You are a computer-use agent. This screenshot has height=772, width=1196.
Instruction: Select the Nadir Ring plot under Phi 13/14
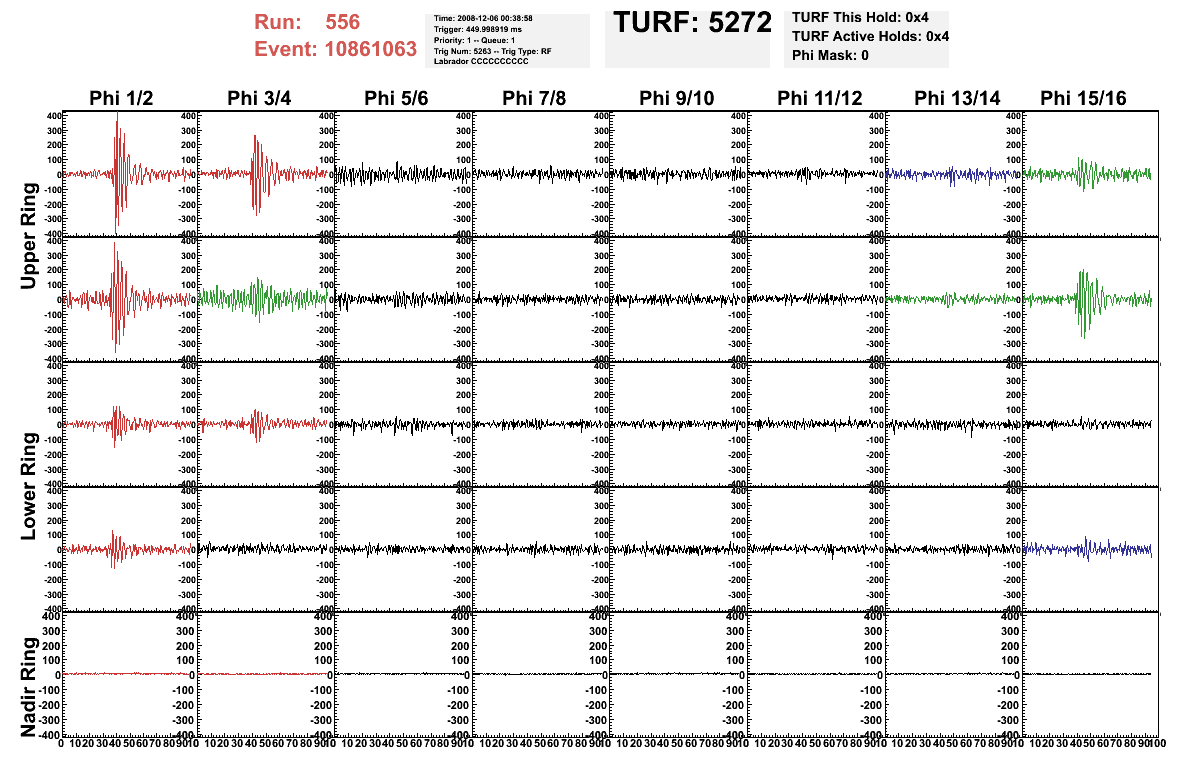953,674
